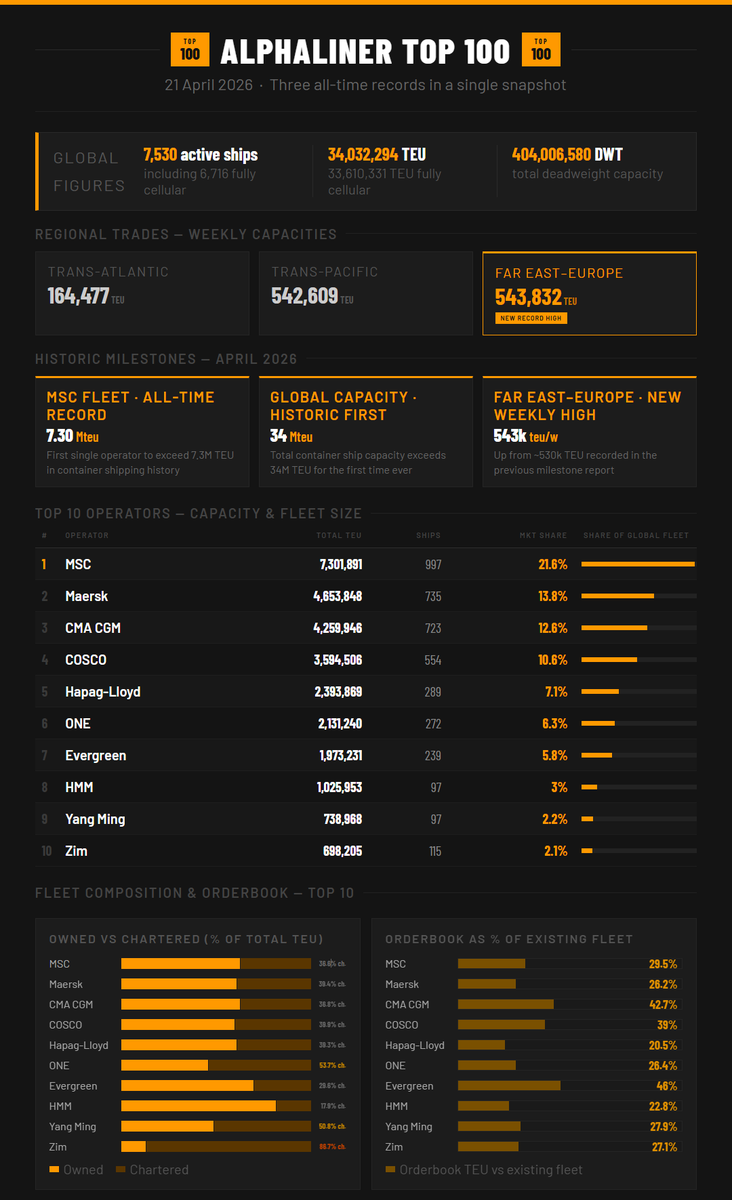Select the 7,530 active ships figure
Image resolution: width=732 pixels, height=1200 pixels.
click(200, 155)
